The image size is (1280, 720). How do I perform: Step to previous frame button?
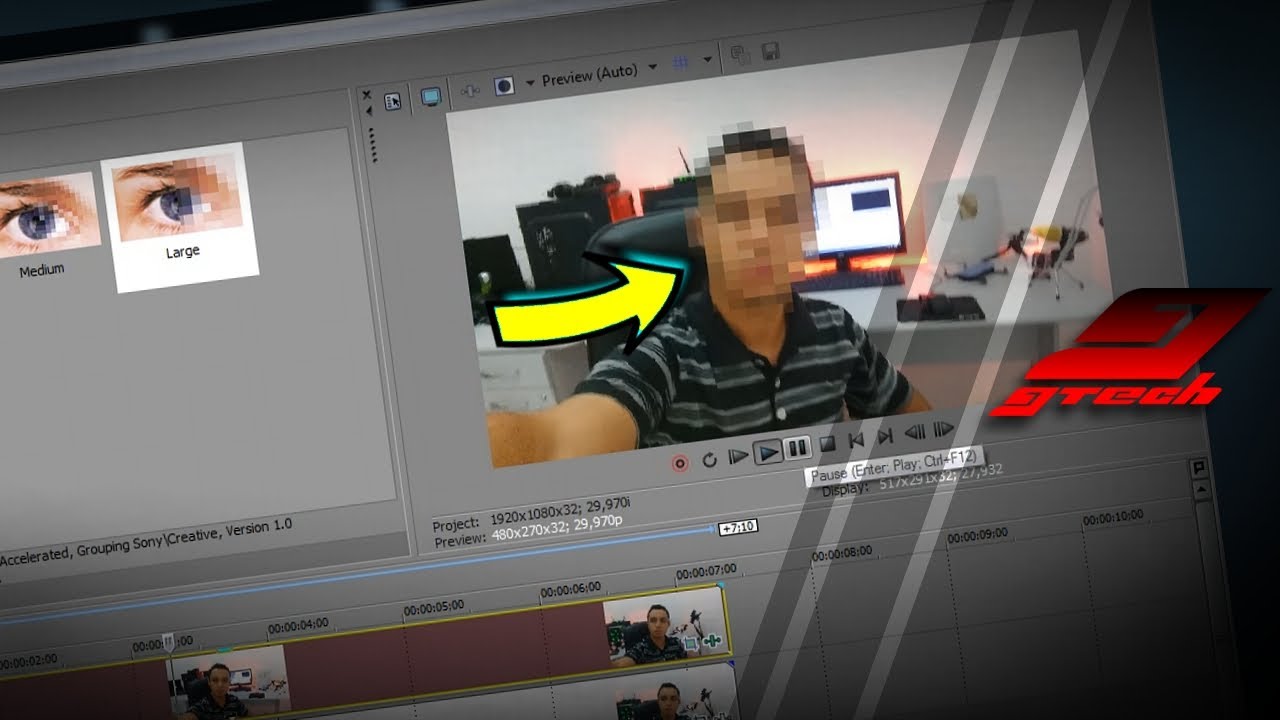point(914,433)
